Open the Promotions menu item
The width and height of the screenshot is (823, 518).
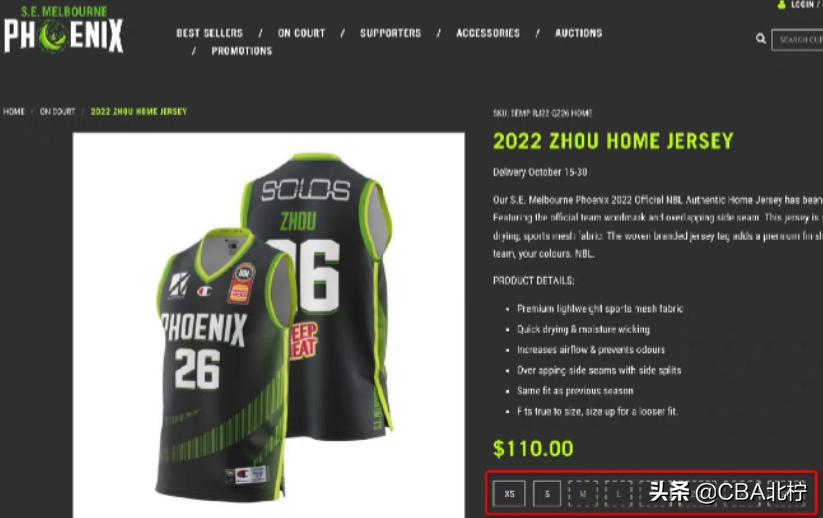(x=241, y=51)
